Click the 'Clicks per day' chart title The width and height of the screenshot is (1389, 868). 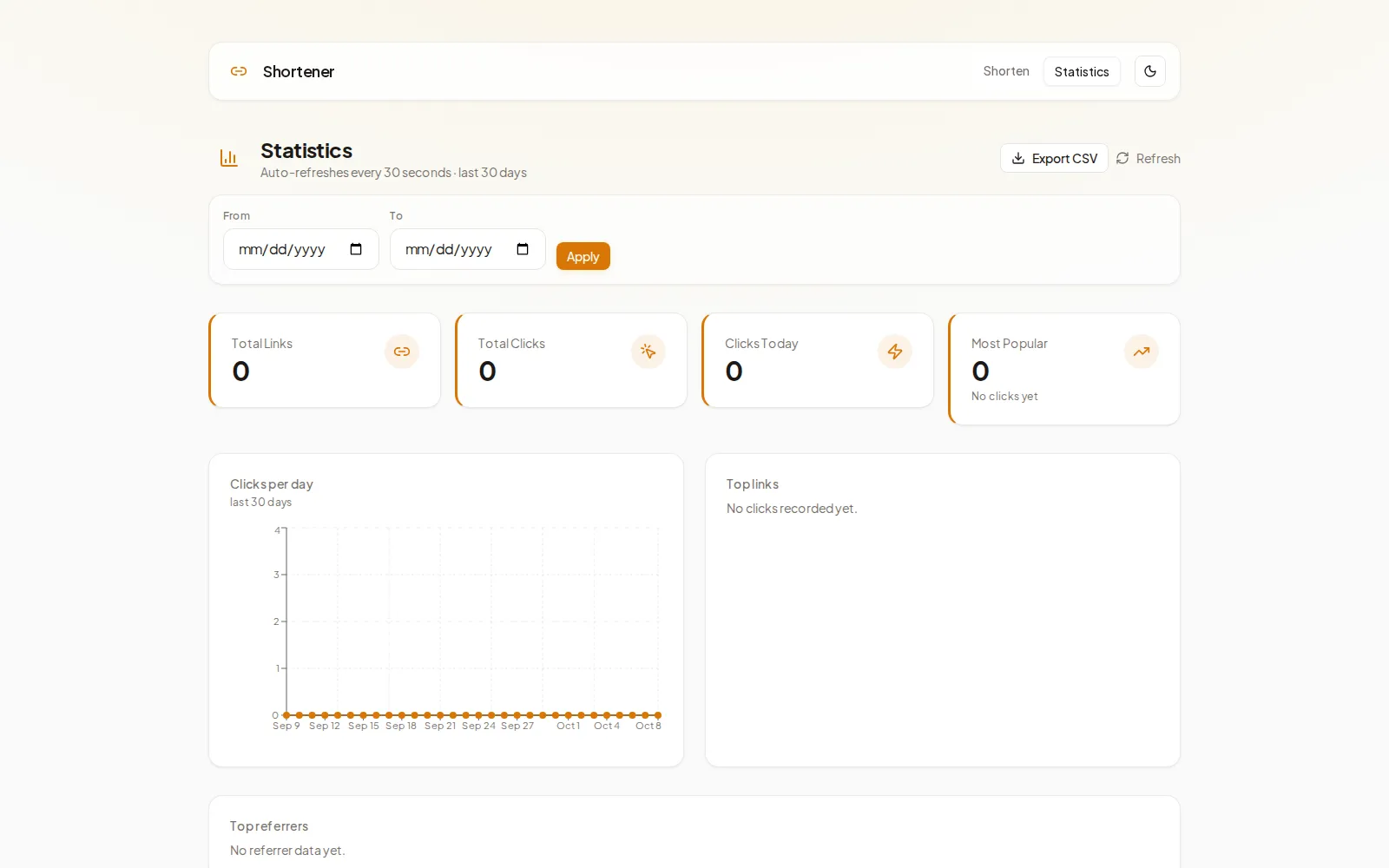(272, 484)
